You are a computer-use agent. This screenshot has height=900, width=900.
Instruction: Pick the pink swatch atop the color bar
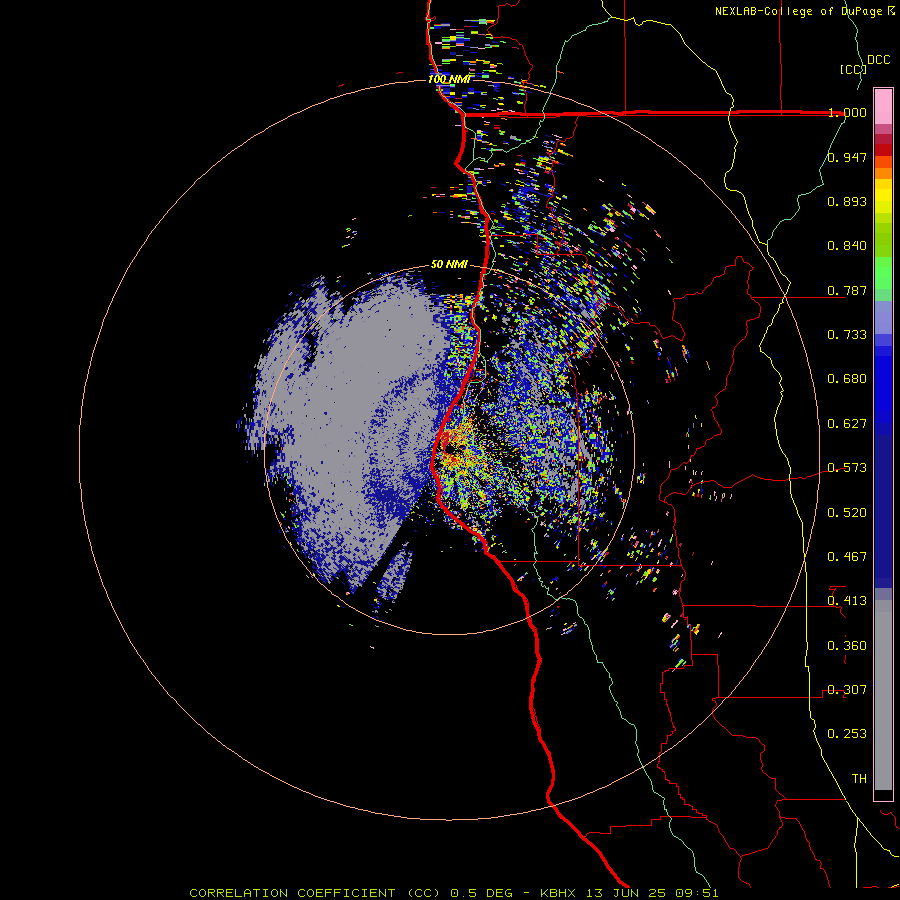(x=883, y=106)
